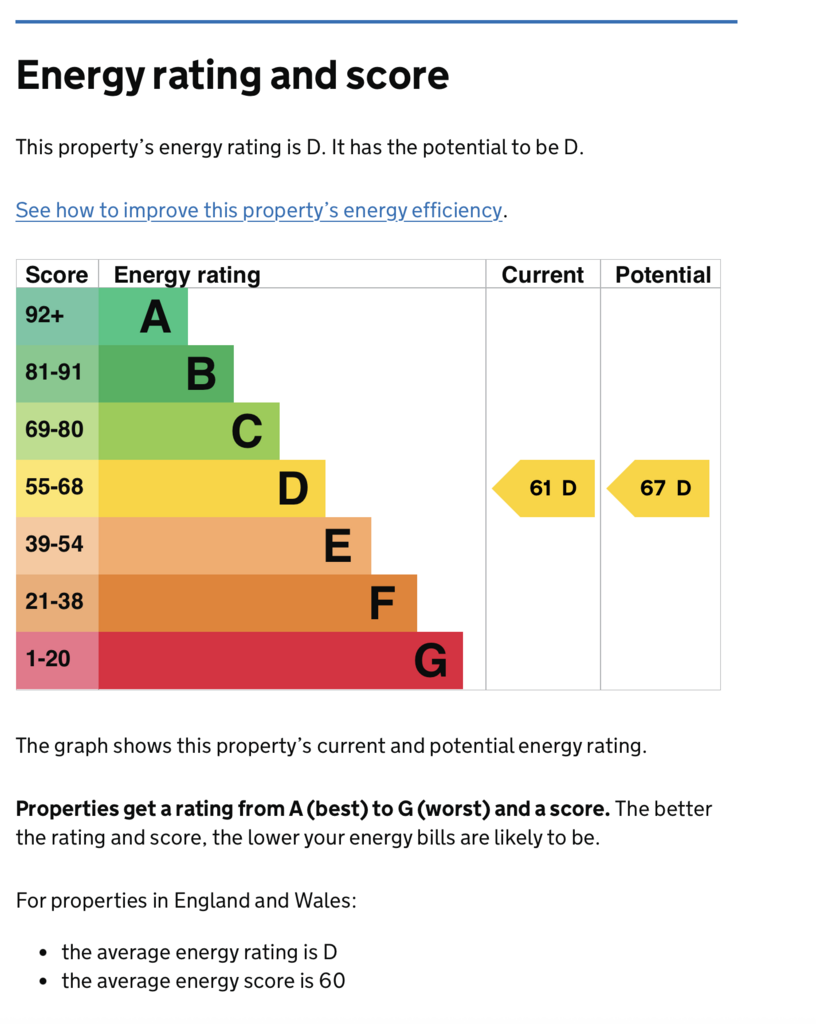Viewport: 816px width, 1024px height.
Task: Click the 55-68 score cell
Action: (57, 488)
